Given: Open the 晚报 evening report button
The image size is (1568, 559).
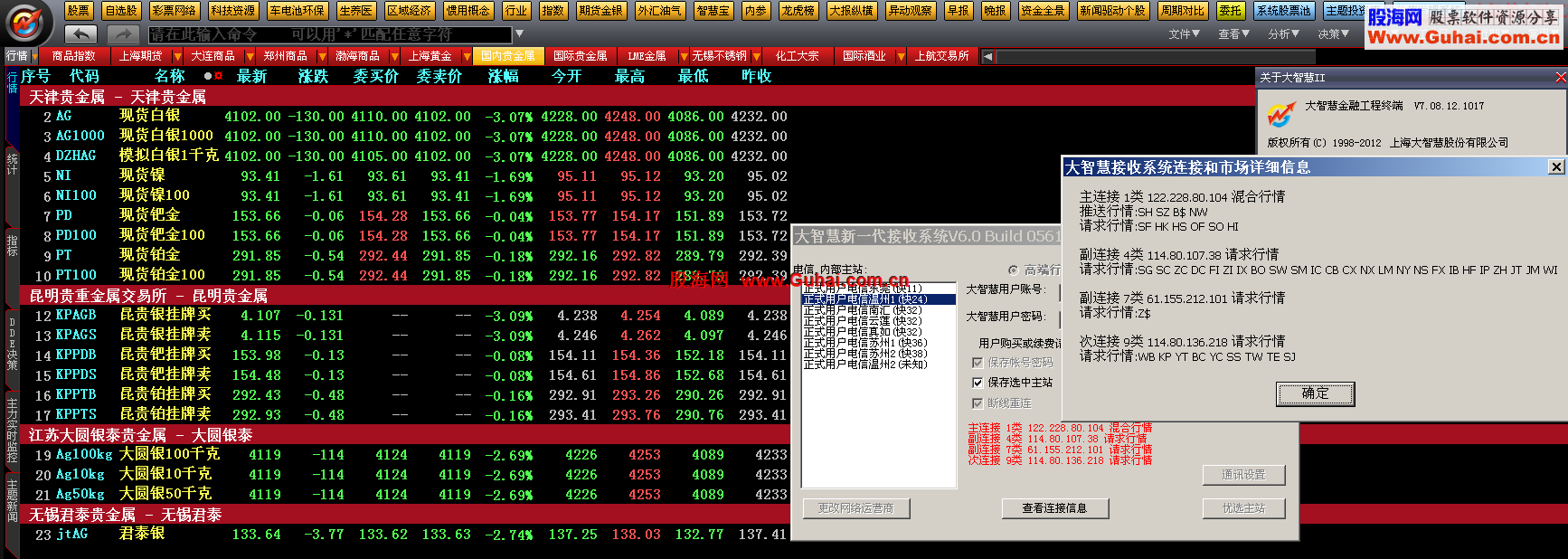Looking at the screenshot, I should coord(995,11).
